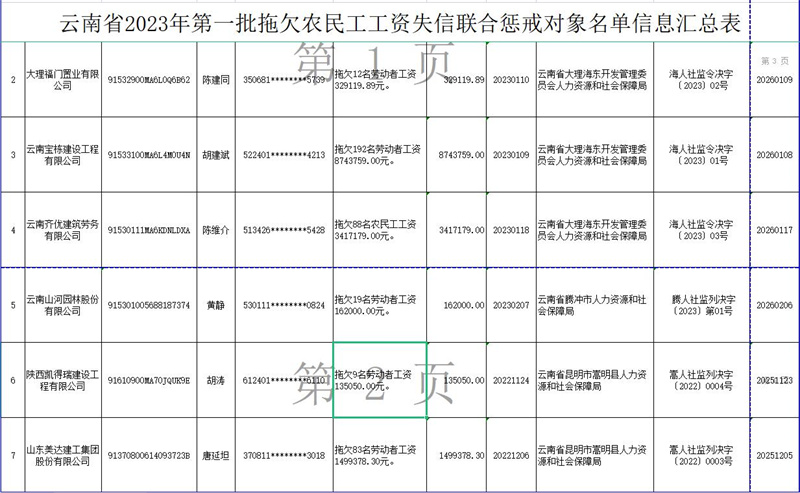Click the title cell of the summary table
Screen dimensions: 800x493
tap(400, 22)
